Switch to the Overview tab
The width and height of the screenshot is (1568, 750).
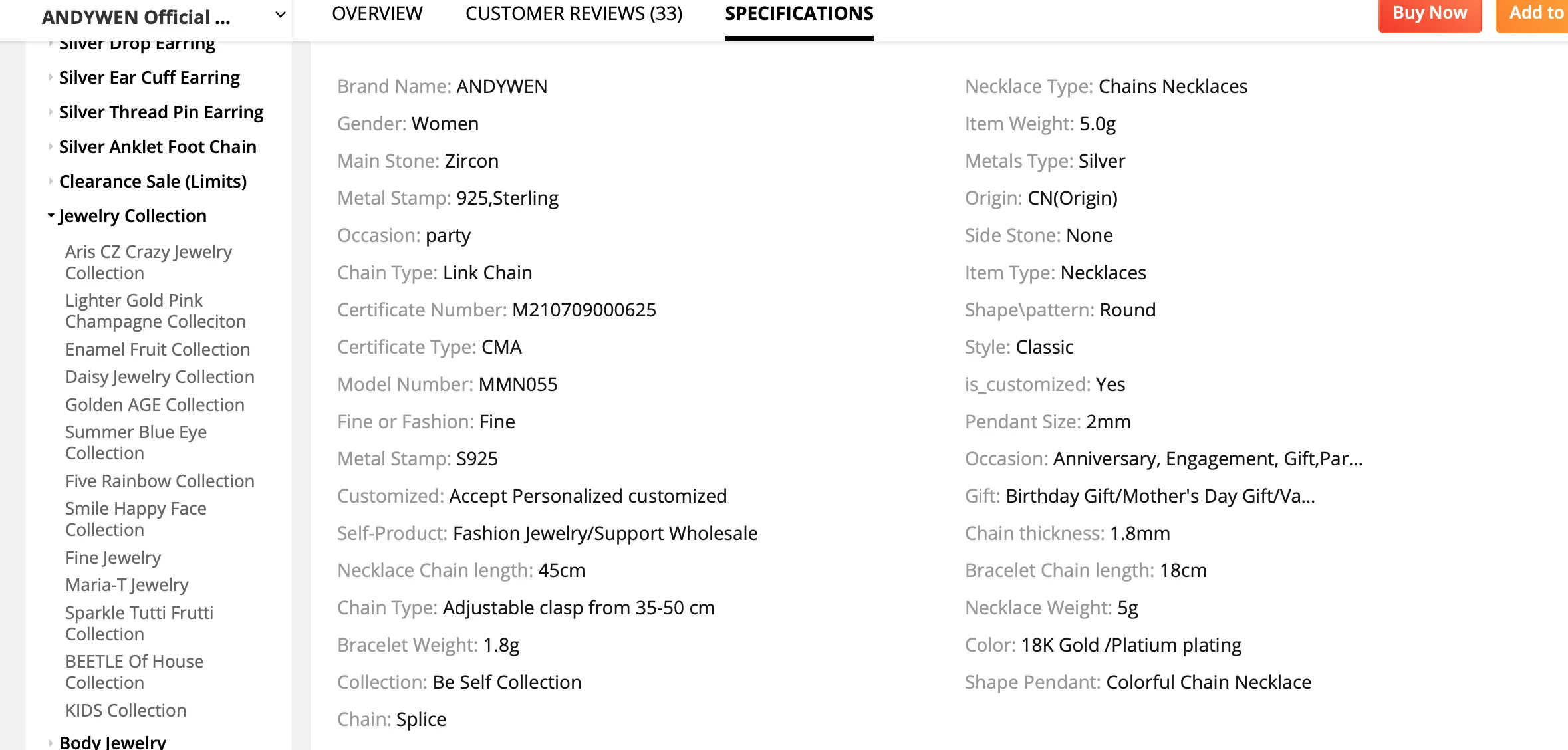[x=377, y=14]
